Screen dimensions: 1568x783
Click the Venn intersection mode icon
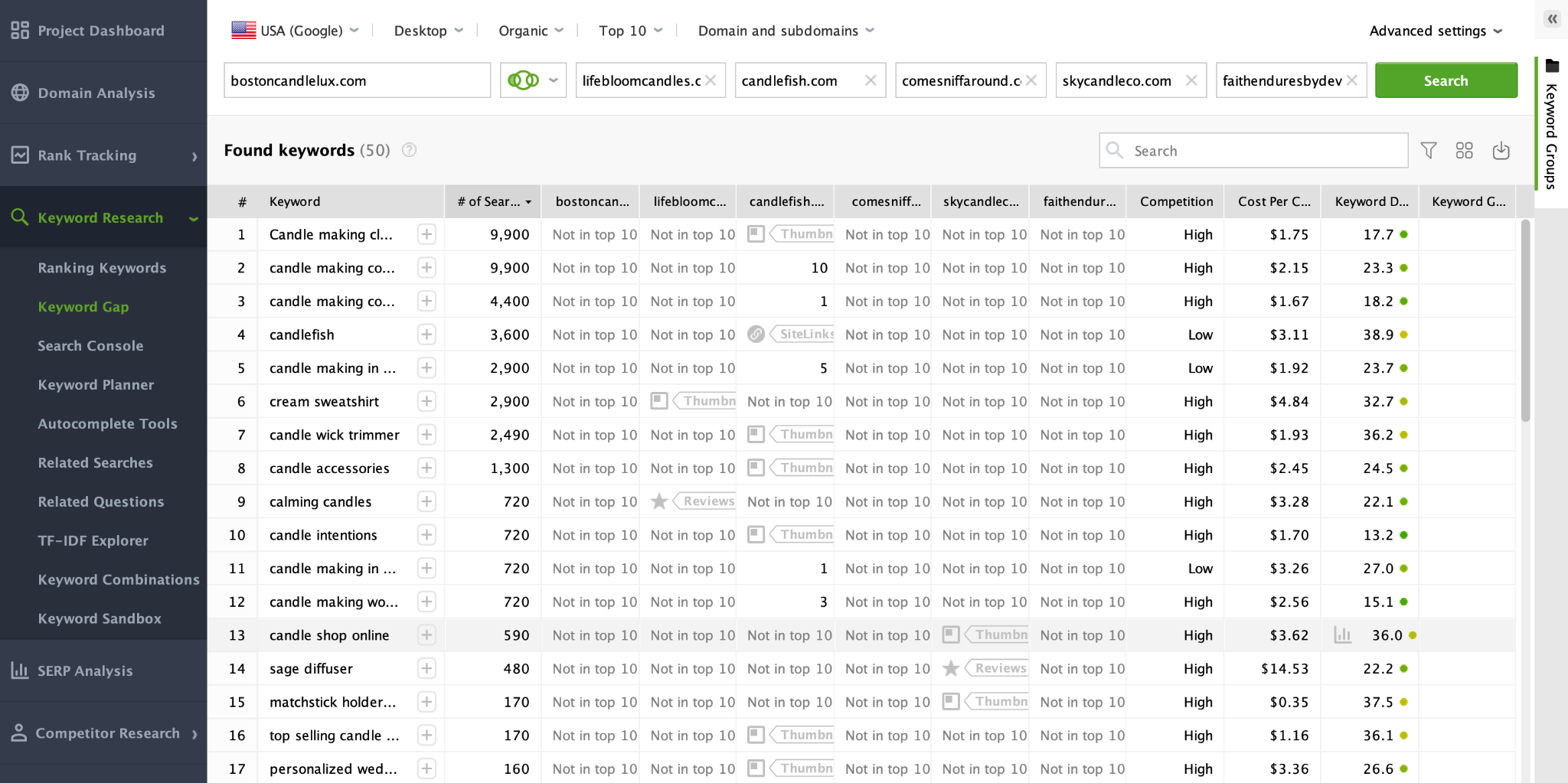523,80
